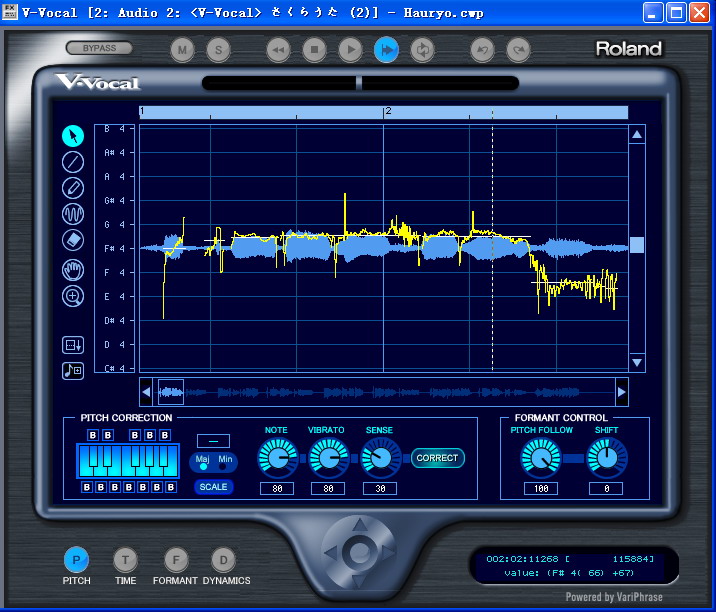Click the pitch grid scroll-down arrow
The height and width of the screenshot is (612, 716).
[x=637, y=363]
